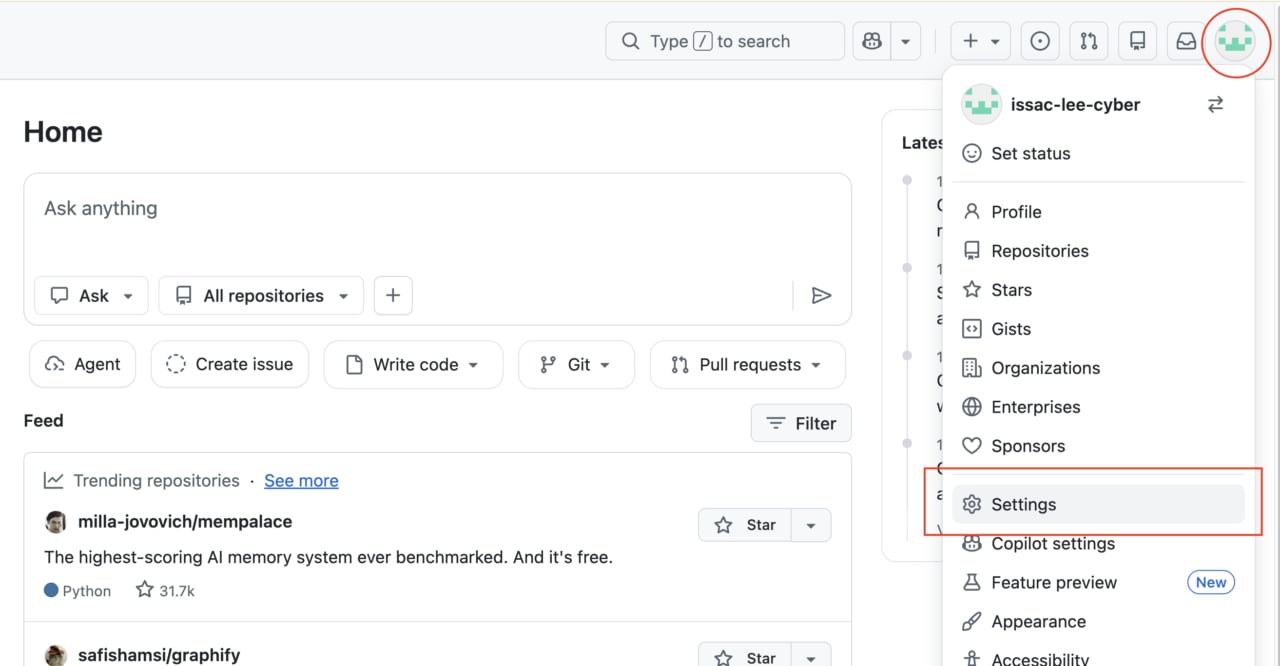Click the milla-jovovich avatar thumbnail
The height and width of the screenshot is (666, 1280).
(56, 522)
